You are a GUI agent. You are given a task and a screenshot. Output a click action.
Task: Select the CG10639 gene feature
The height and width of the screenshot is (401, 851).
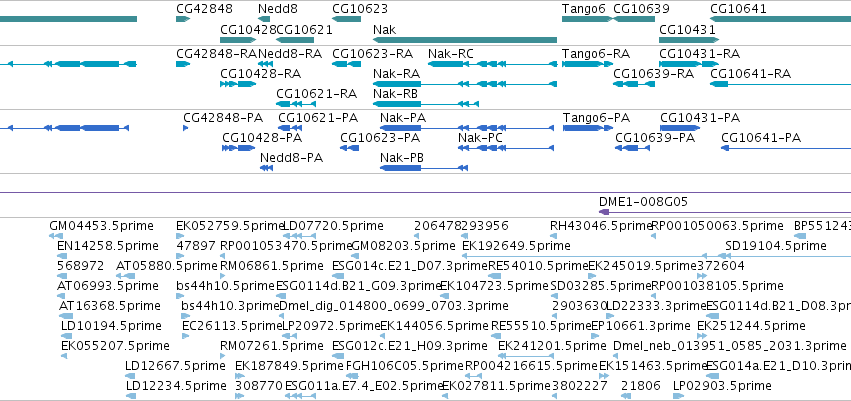tap(633, 19)
